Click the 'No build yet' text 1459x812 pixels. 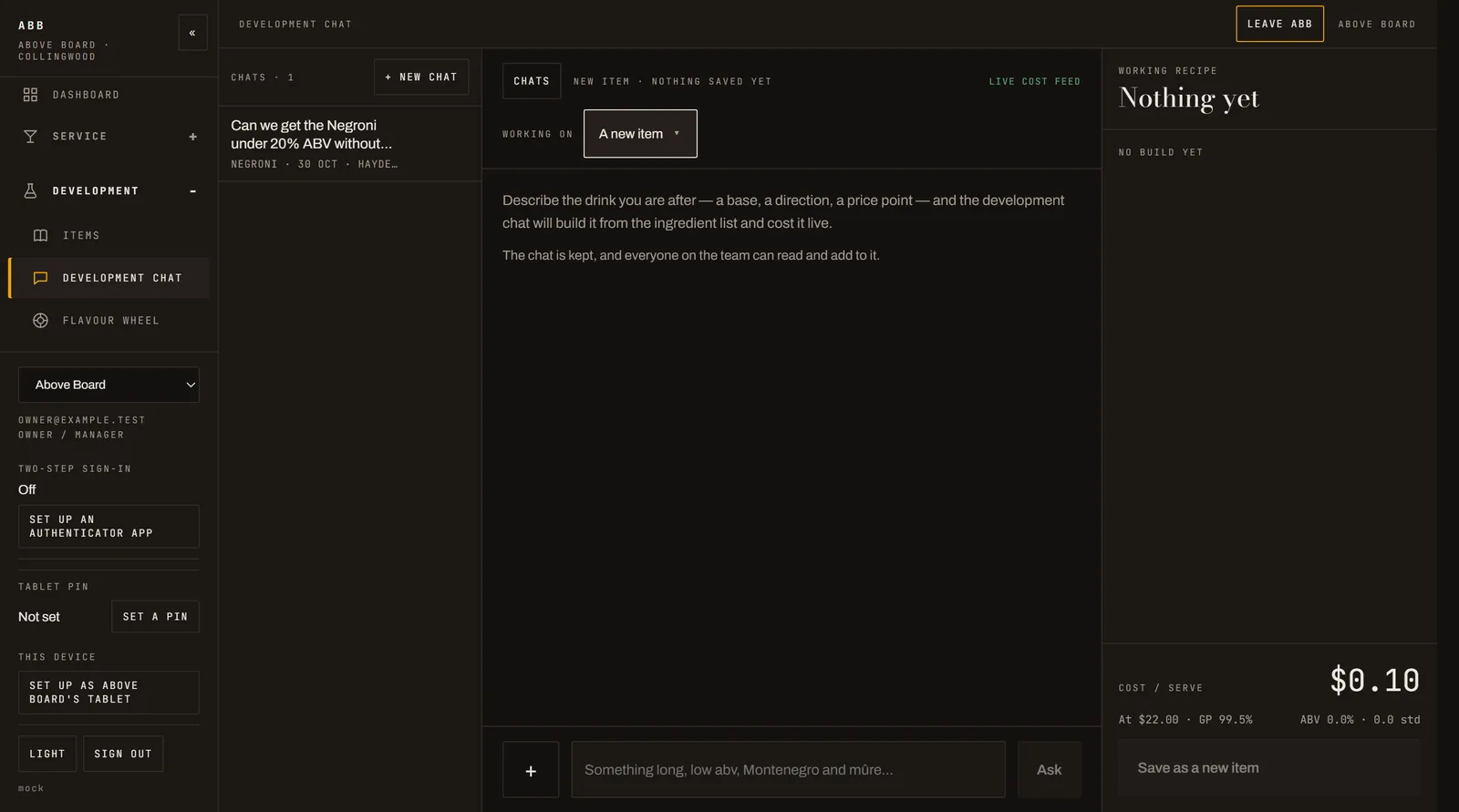click(1161, 153)
